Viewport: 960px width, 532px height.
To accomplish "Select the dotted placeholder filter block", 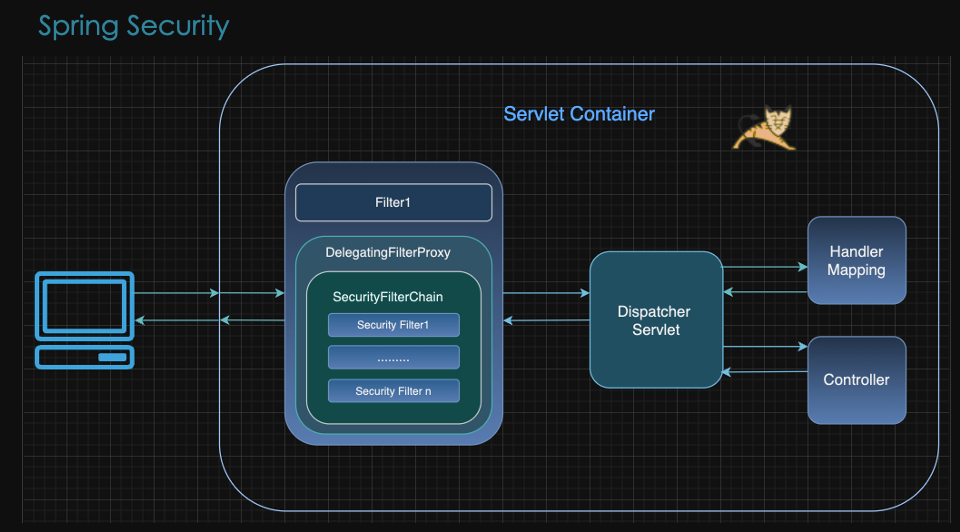I will [393, 358].
